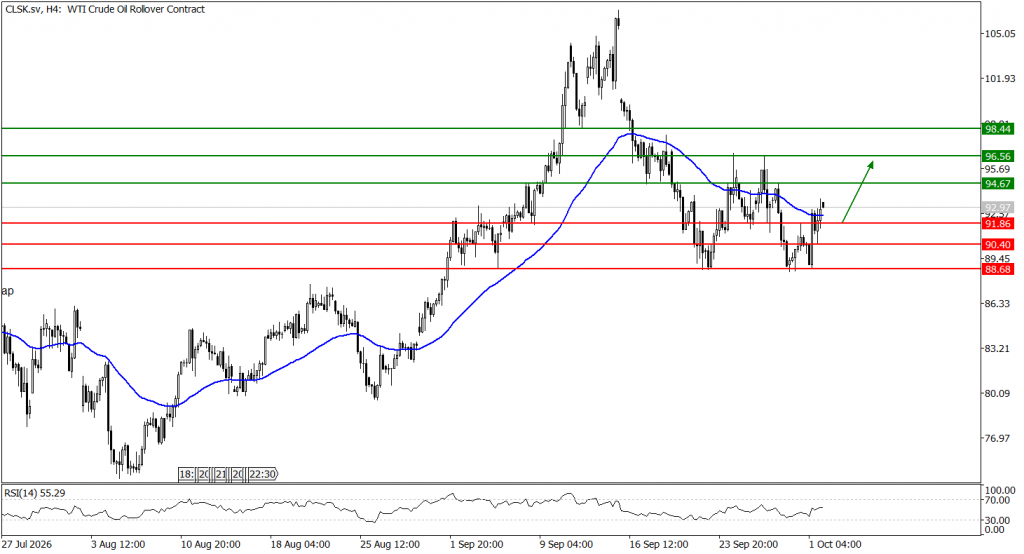
Task: Click the 105.05 price axis value
Action: (x=999, y=34)
